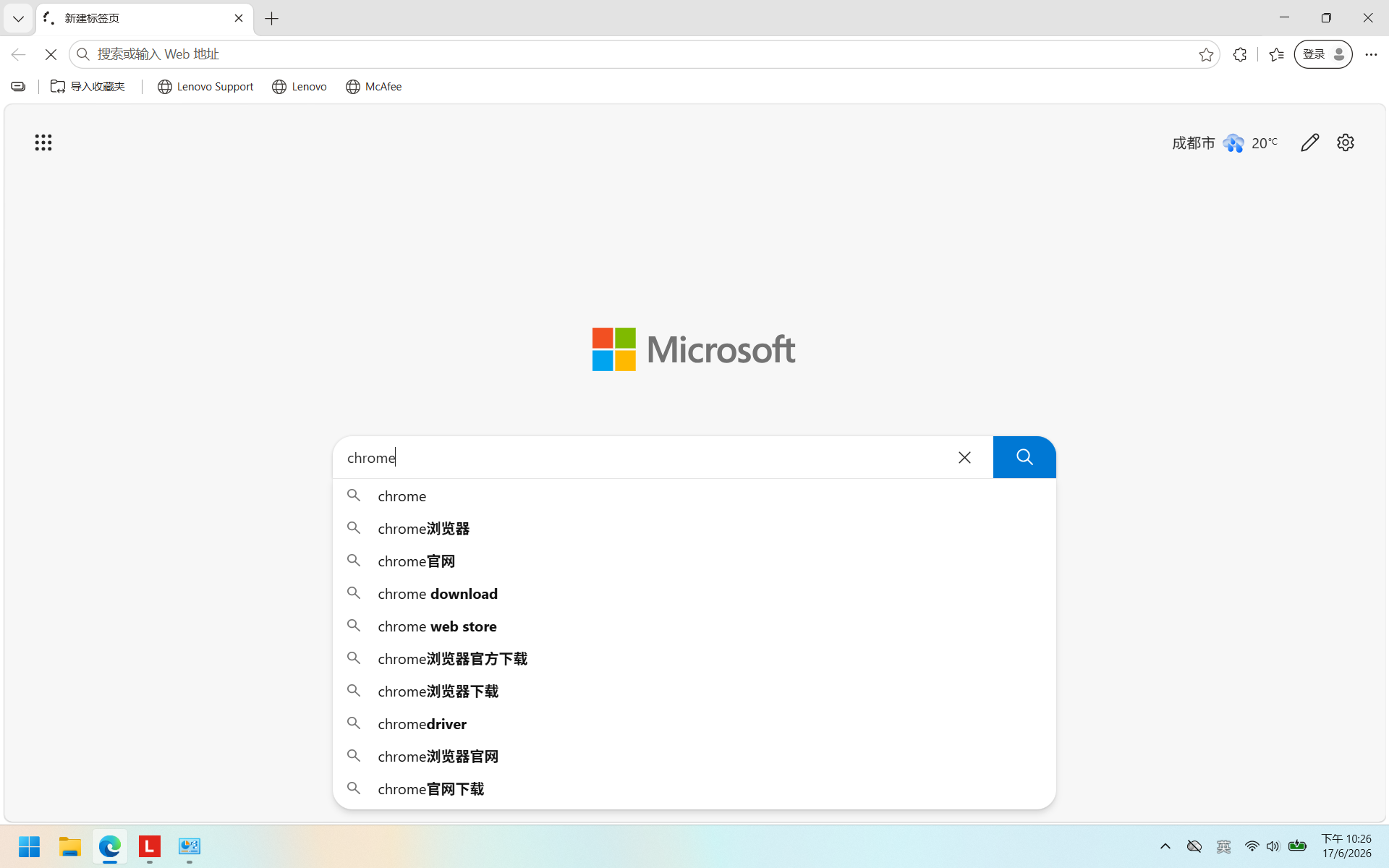Image resolution: width=1389 pixels, height=868 pixels.
Task: Open Wi-Fi network settings tray icon
Action: click(x=1252, y=846)
